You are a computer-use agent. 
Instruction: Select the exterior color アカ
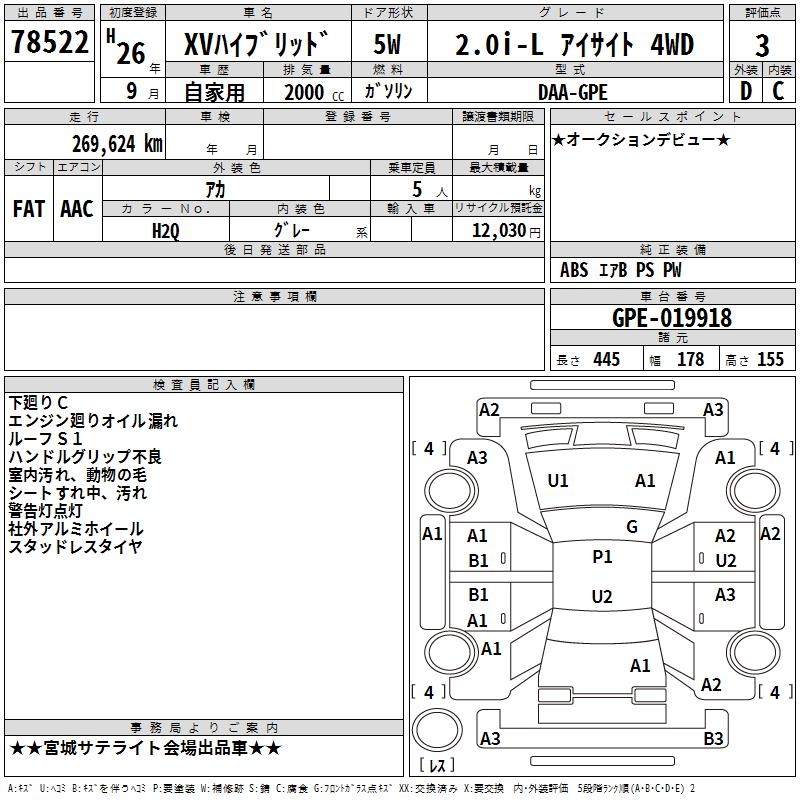coord(215,189)
